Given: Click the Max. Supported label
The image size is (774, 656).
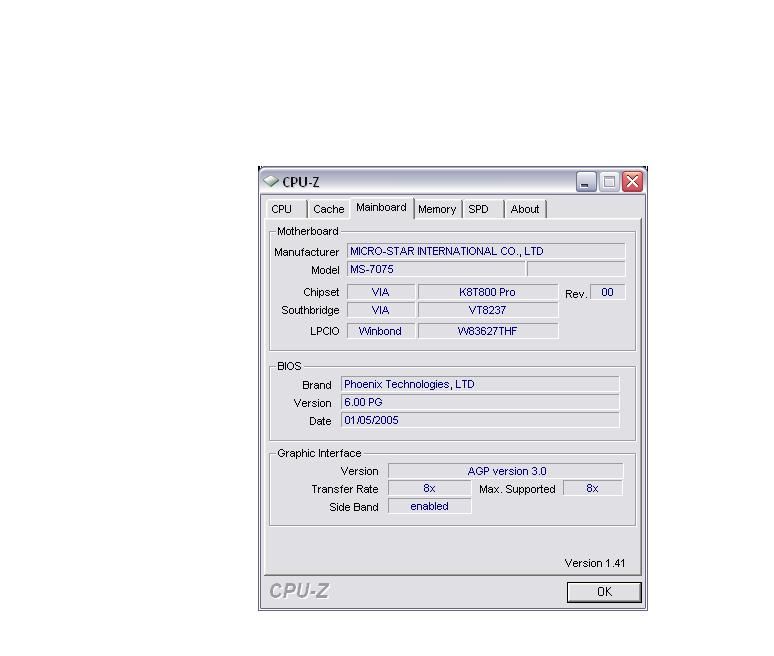Looking at the screenshot, I should click(x=517, y=489).
